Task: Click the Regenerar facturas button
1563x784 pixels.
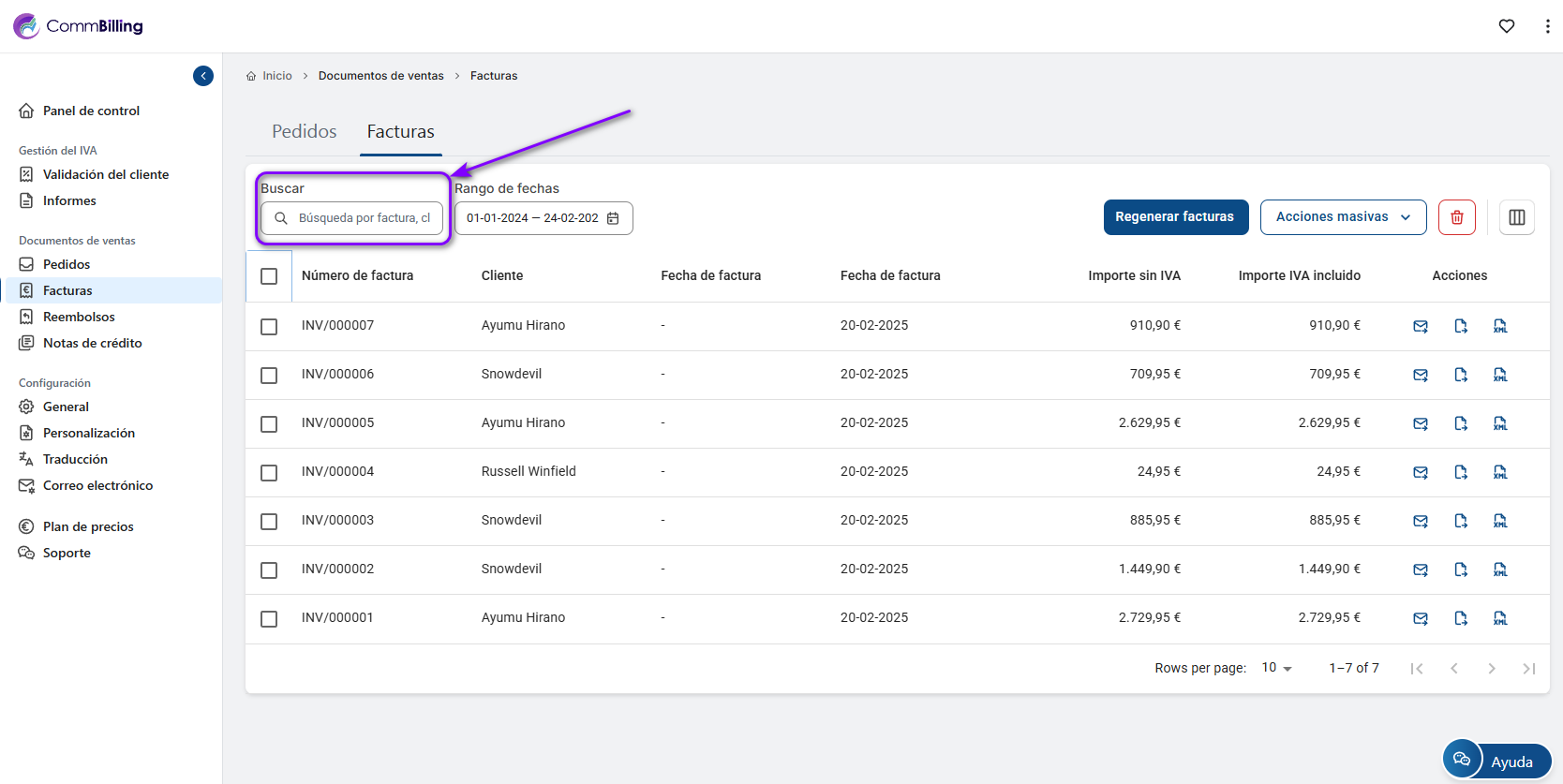Action: [1175, 217]
